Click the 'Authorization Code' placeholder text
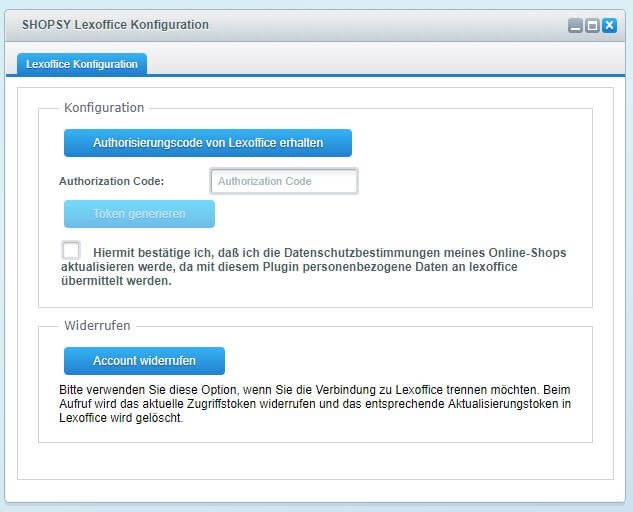 pyautogui.click(x=265, y=181)
